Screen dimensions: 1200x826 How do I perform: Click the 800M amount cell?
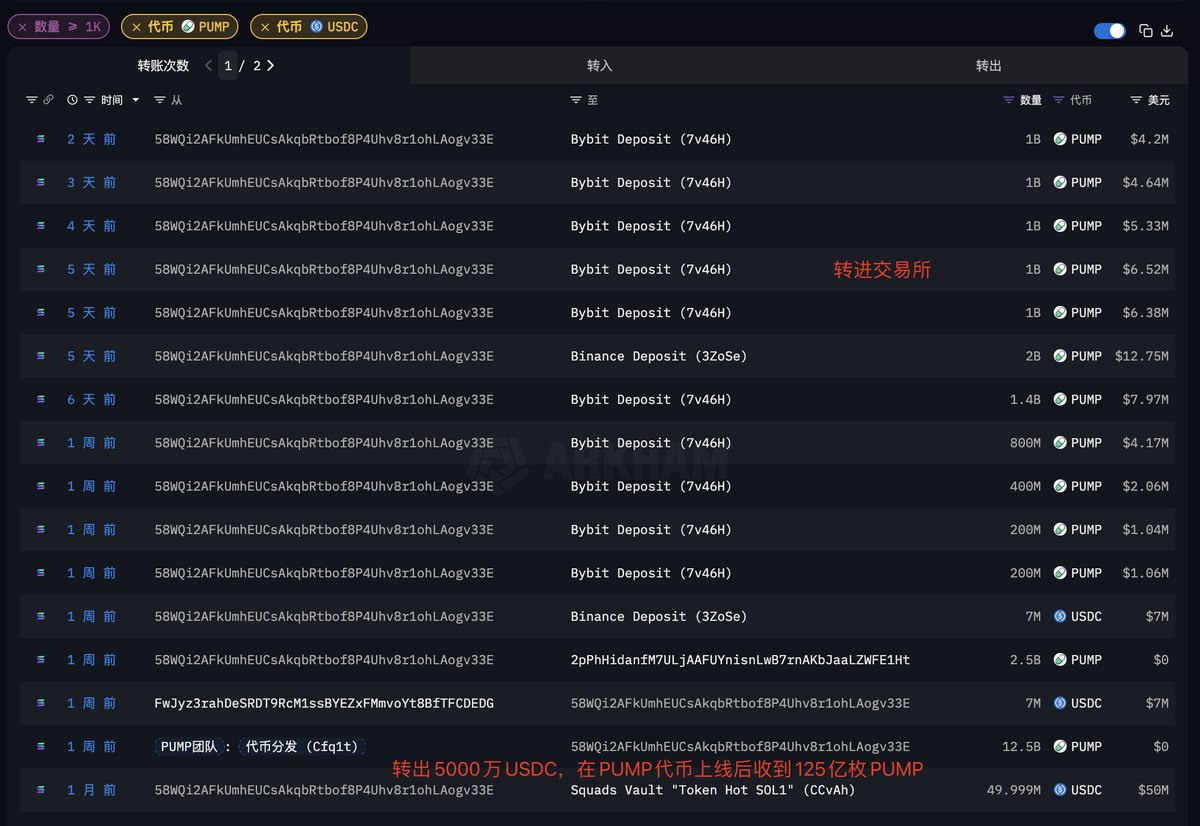tap(1025, 443)
